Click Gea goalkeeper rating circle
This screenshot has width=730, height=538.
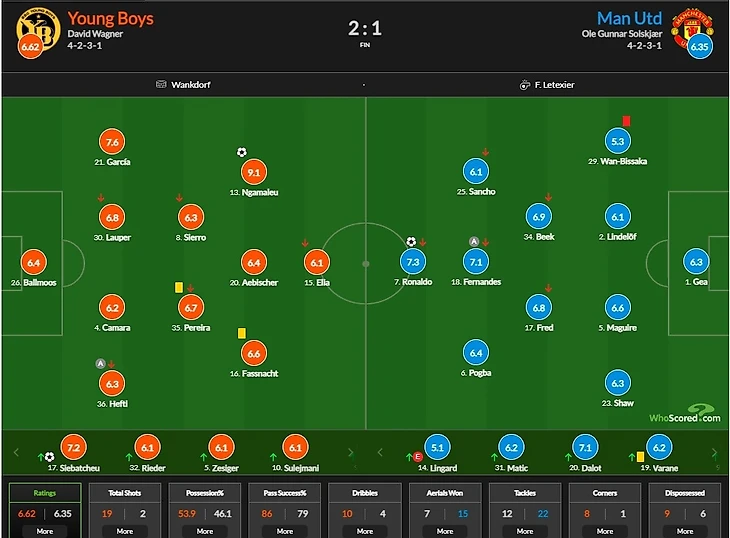coord(696,262)
